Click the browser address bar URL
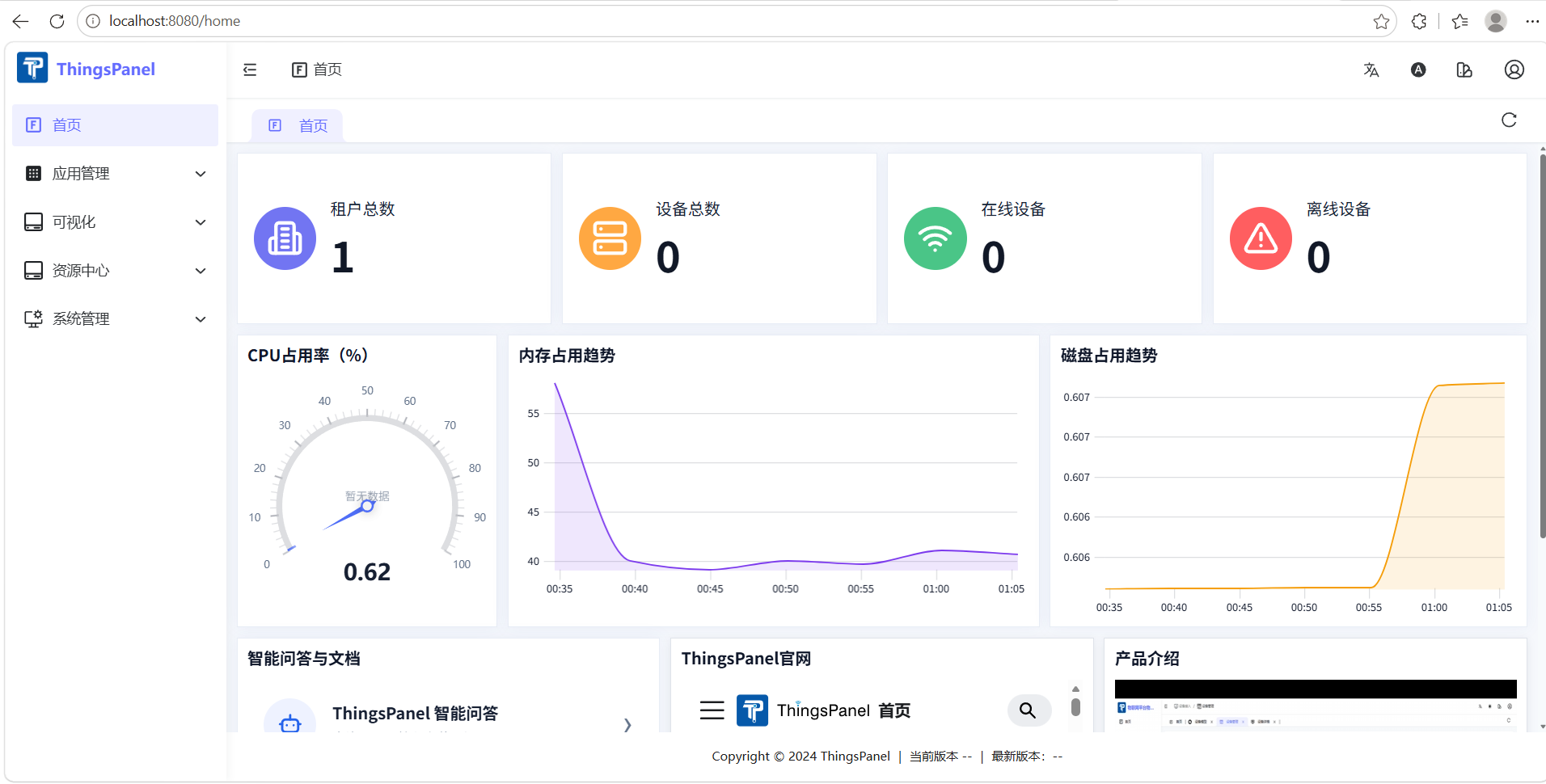 click(175, 21)
